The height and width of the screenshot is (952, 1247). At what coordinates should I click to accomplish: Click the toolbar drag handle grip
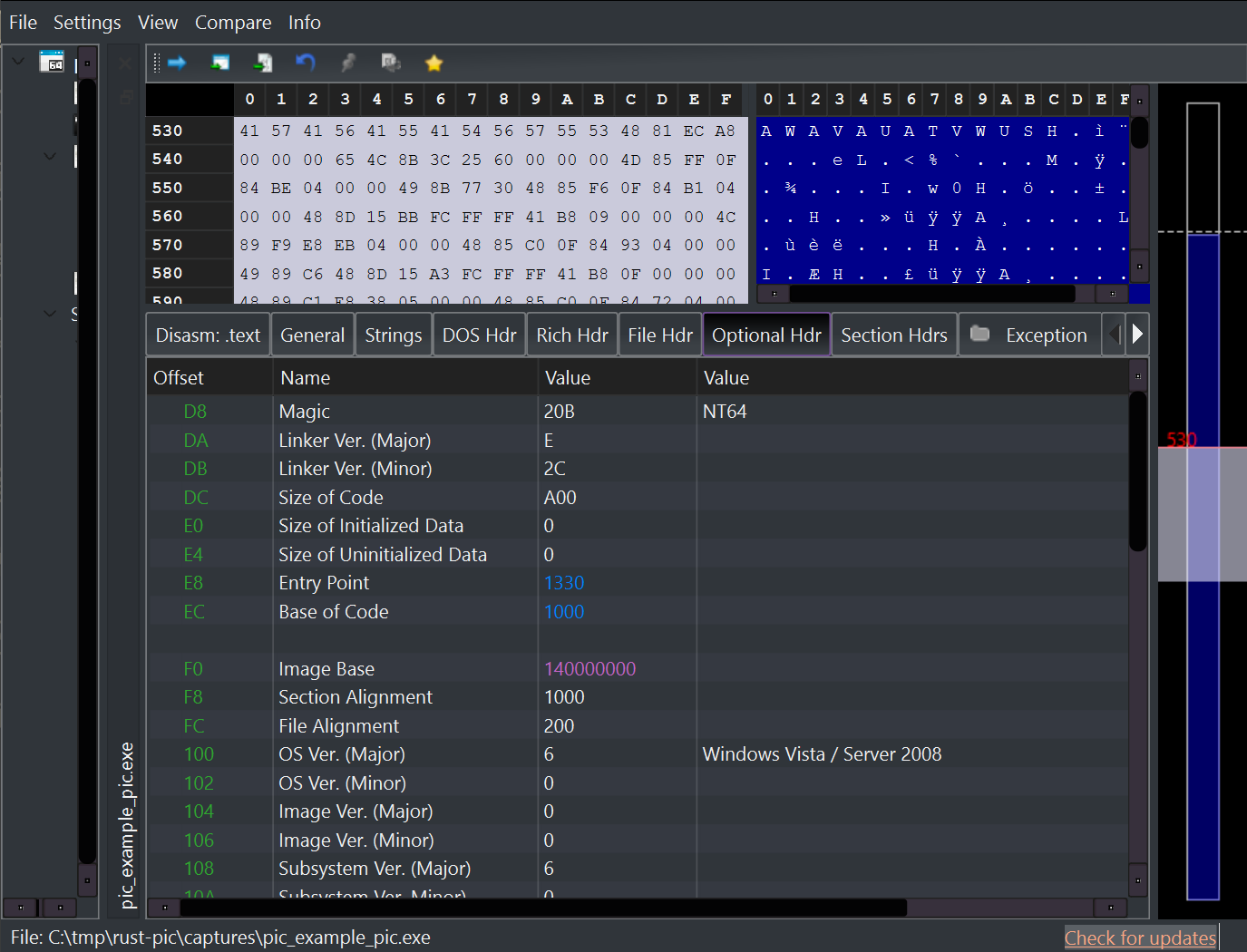(x=156, y=63)
